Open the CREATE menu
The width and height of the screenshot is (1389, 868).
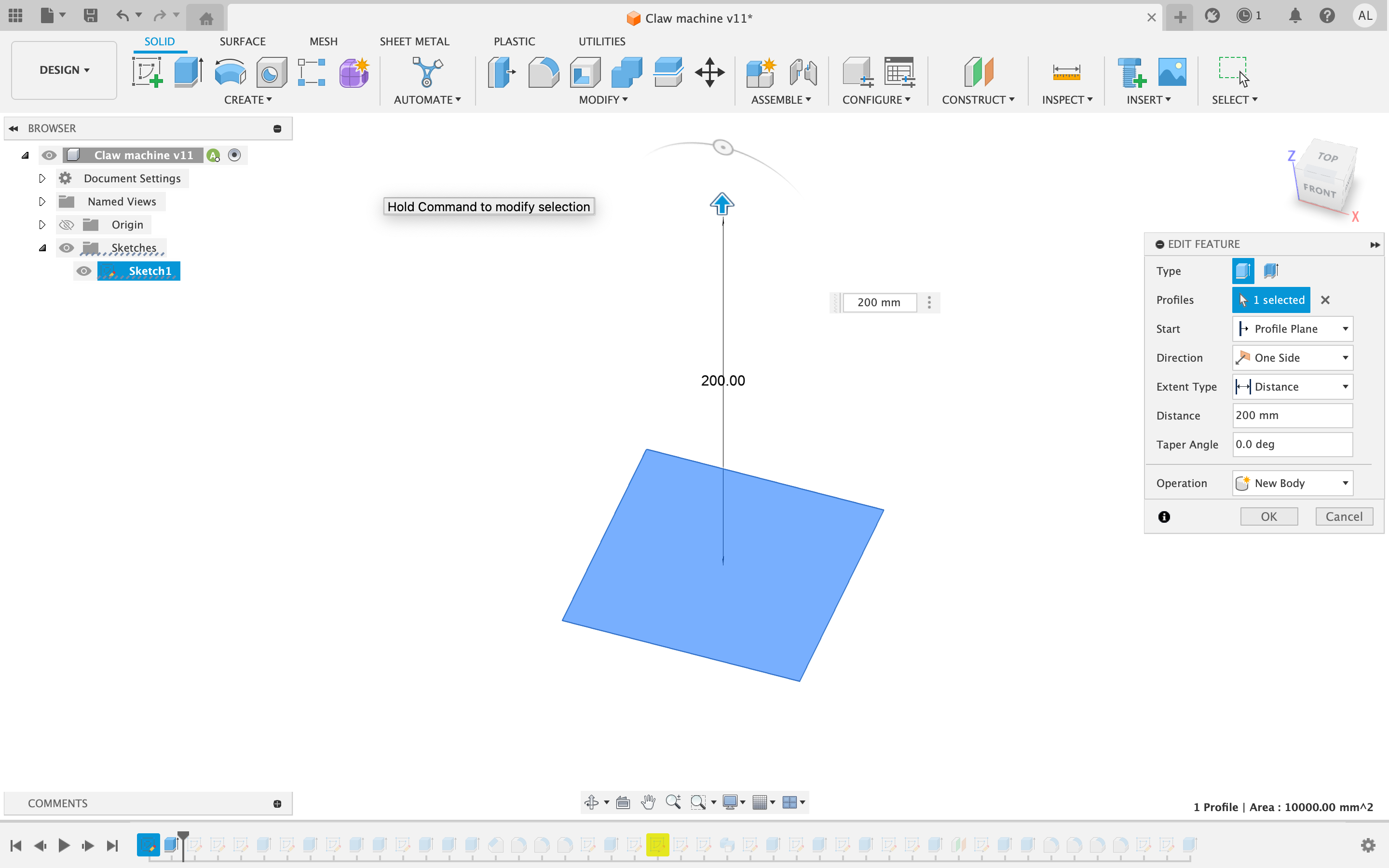click(x=248, y=100)
